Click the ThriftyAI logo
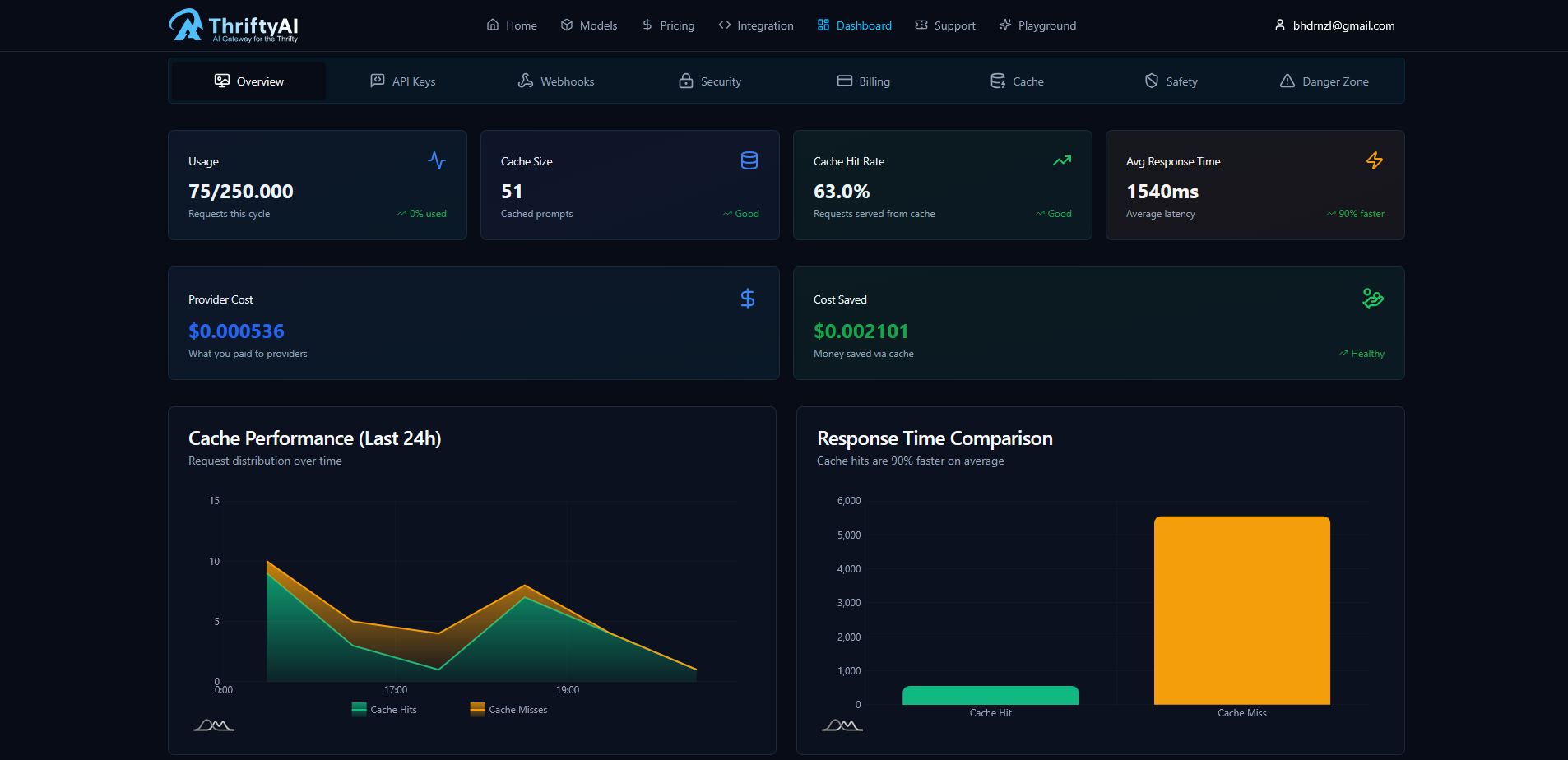The width and height of the screenshot is (1568, 760). 233,25
